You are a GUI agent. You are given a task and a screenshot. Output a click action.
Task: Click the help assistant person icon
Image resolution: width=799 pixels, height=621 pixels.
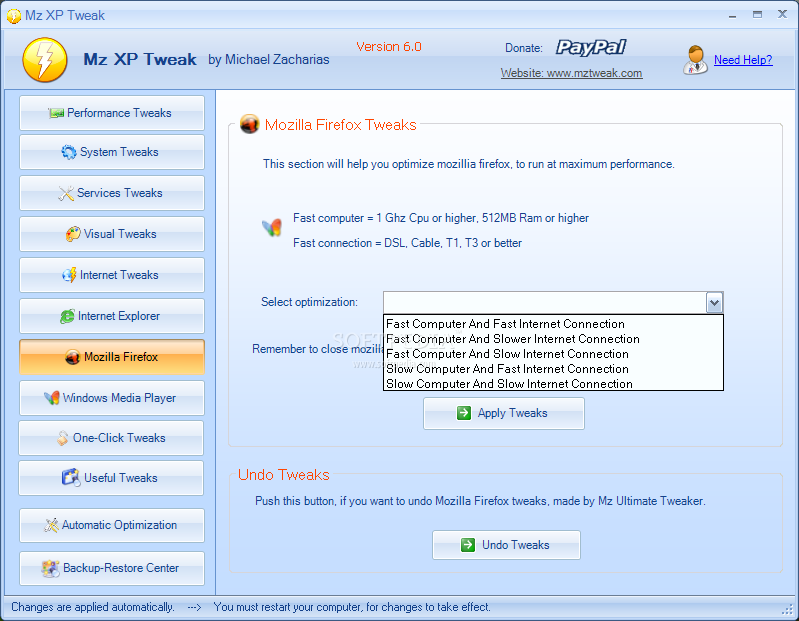click(x=695, y=60)
